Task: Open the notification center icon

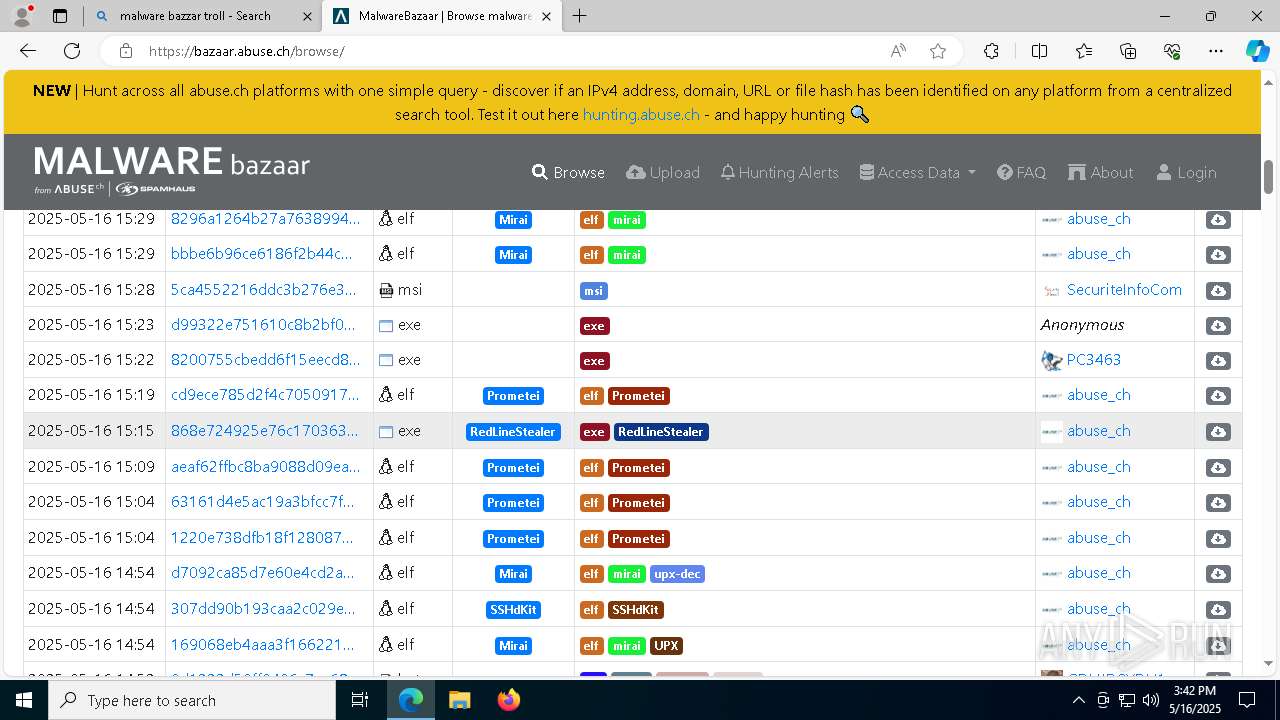Action: coord(1247,700)
